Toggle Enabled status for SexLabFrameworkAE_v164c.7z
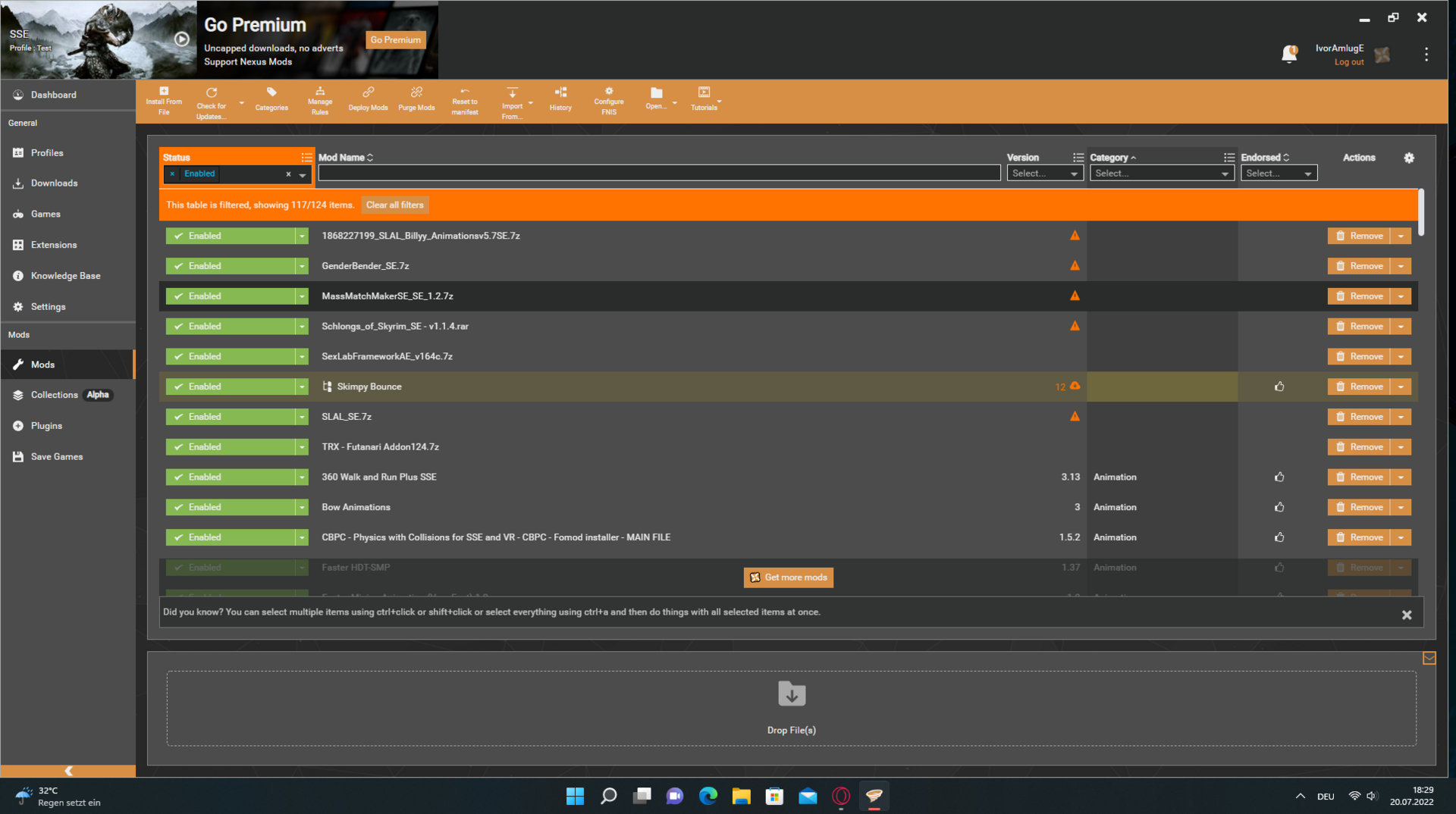 (230, 356)
